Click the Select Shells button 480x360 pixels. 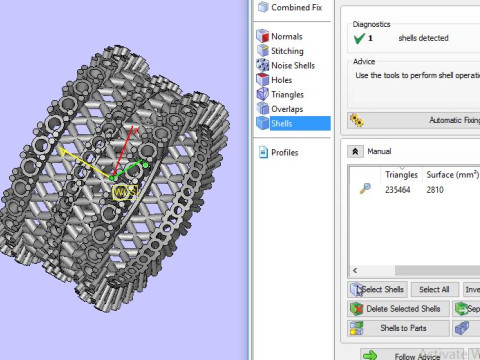click(377, 289)
